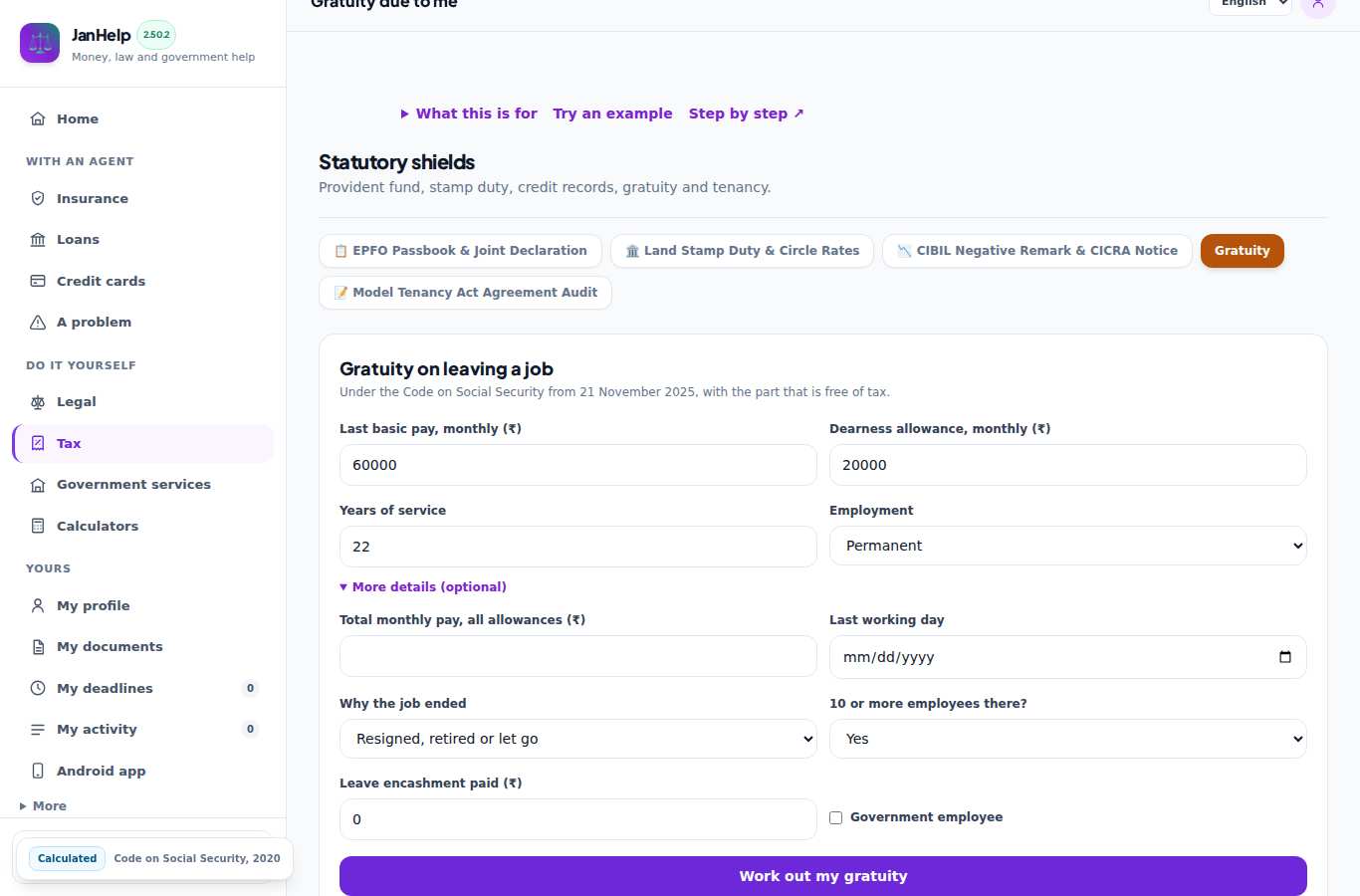
Task: Click the Years of service input field
Action: click(577, 547)
